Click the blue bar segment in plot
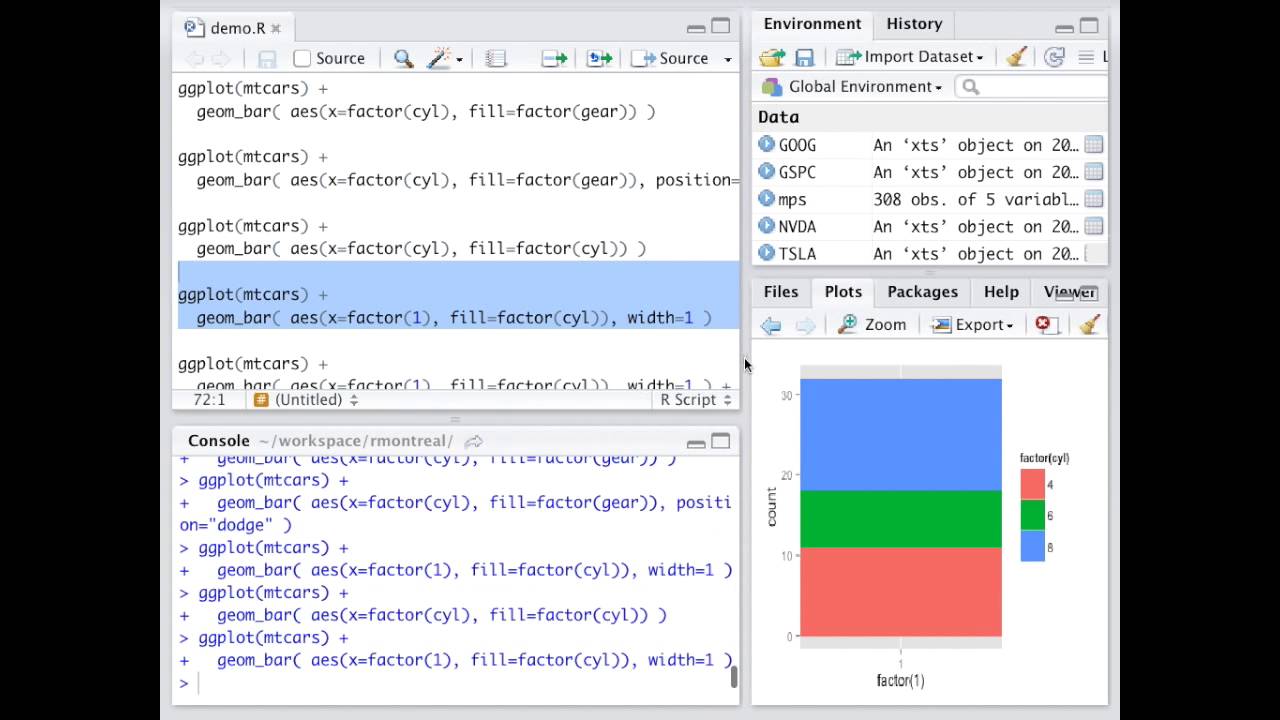This screenshot has height=720, width=1280. [x=901, y=435]
